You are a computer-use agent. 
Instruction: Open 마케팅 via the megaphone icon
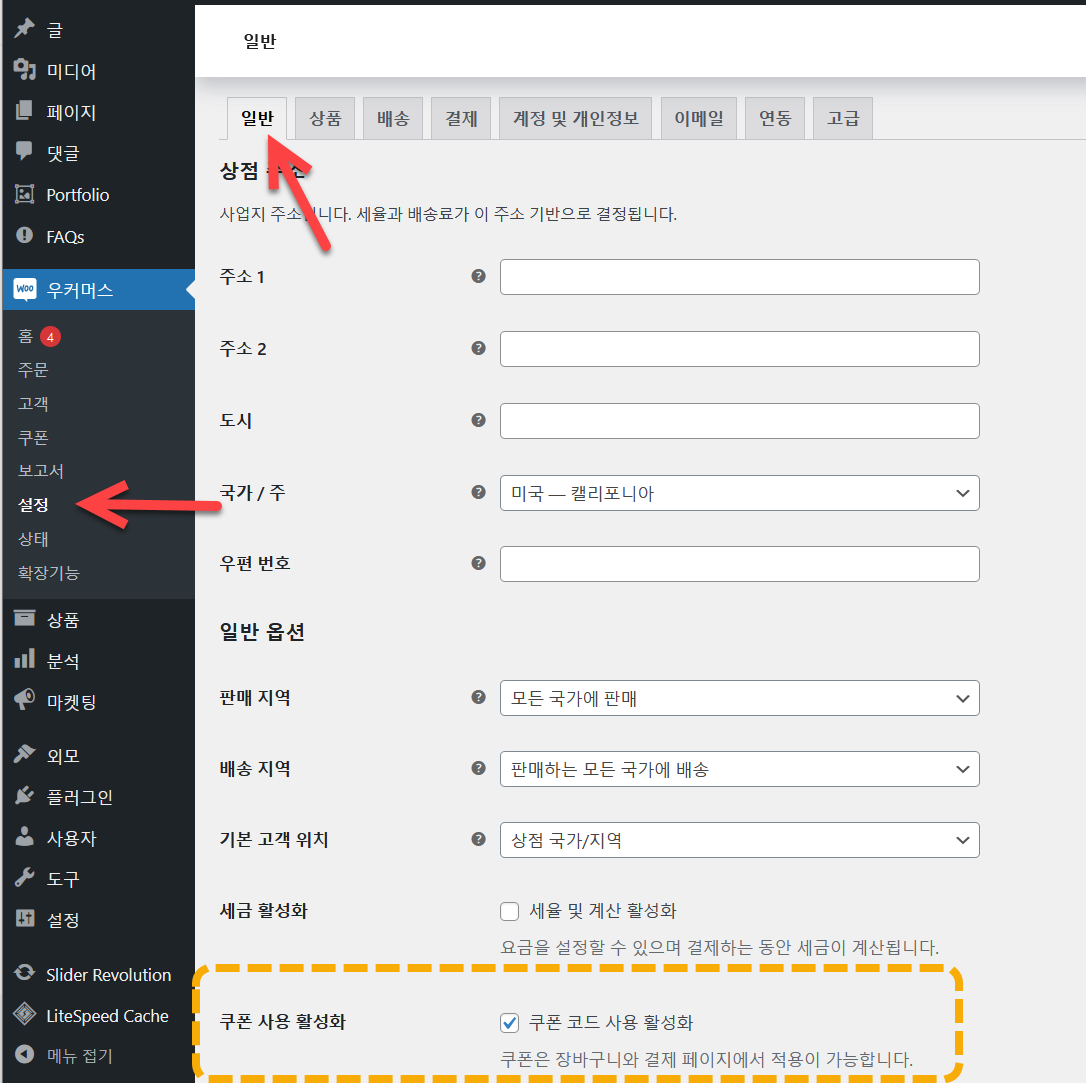(26, 701)
